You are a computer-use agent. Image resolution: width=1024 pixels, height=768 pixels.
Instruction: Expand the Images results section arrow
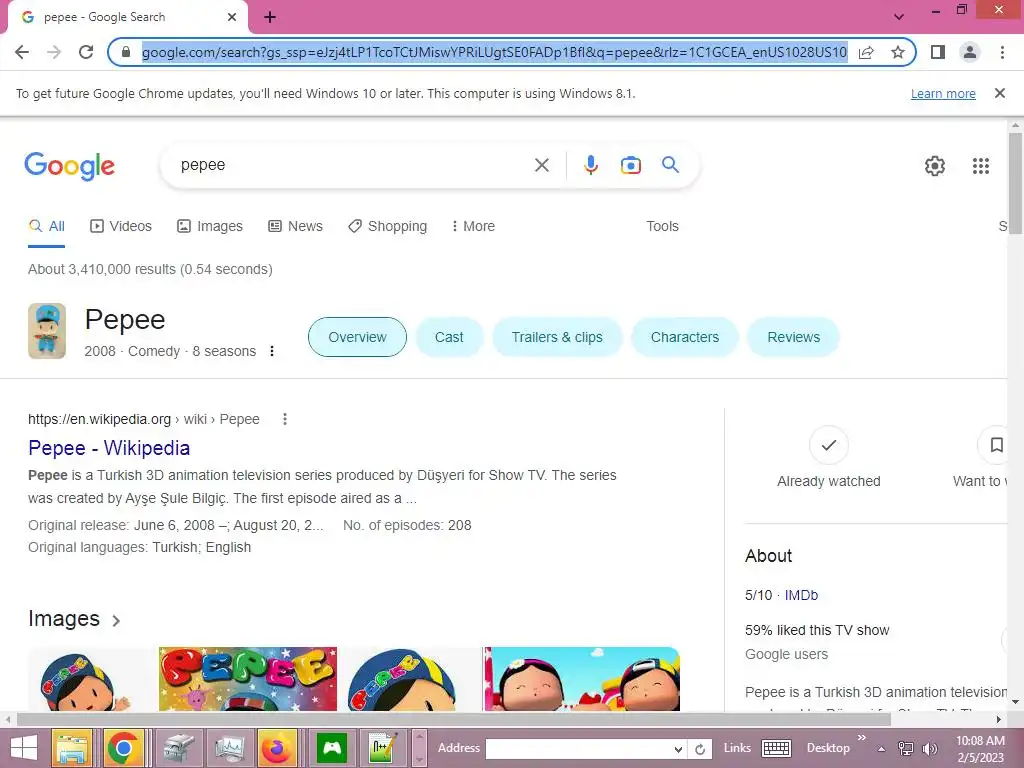pyautogui.click(x=116, y=620)
